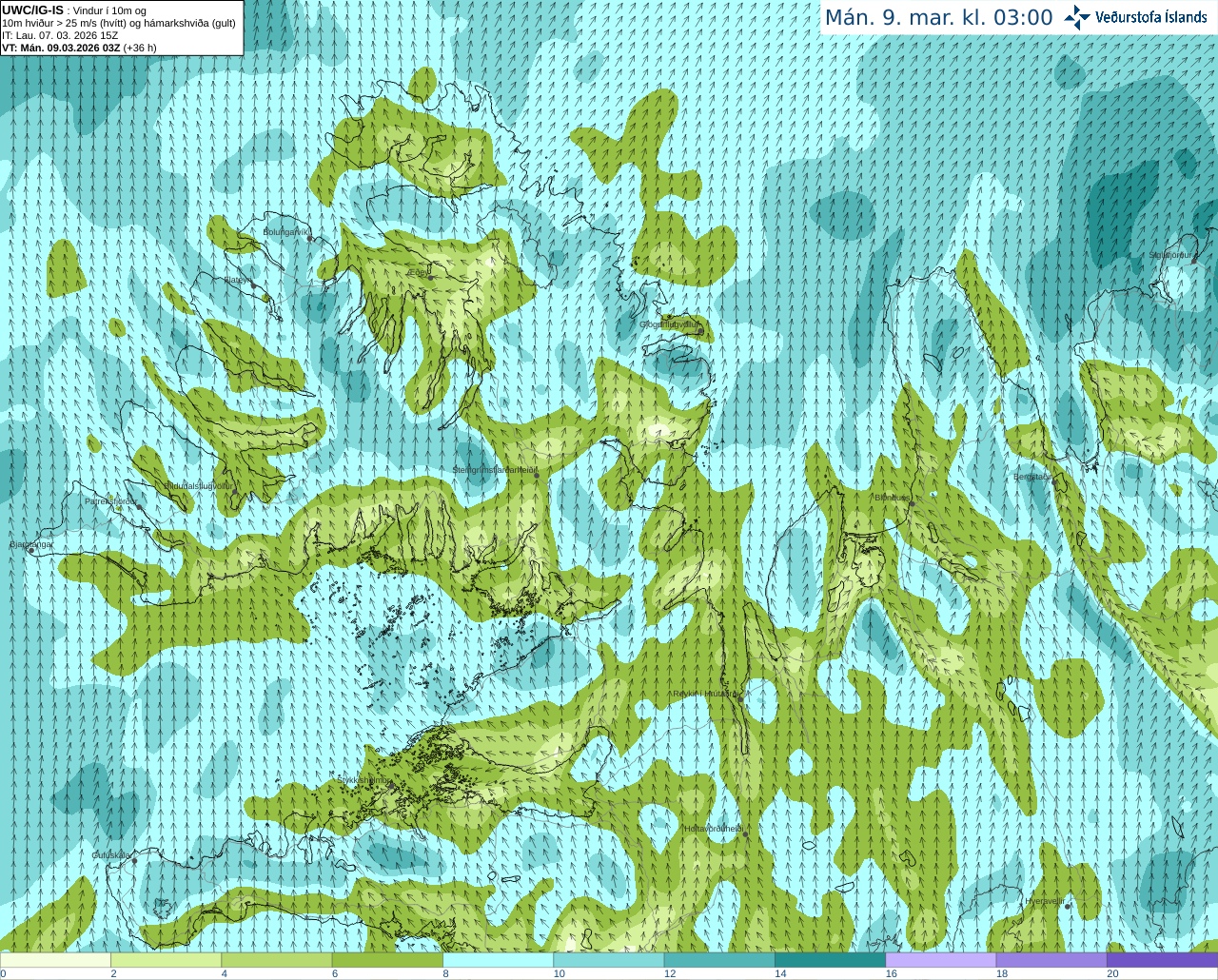
Task: Click the 'Hveravellir' place label
Action: pyautogui.click(x=1046, y=900)
